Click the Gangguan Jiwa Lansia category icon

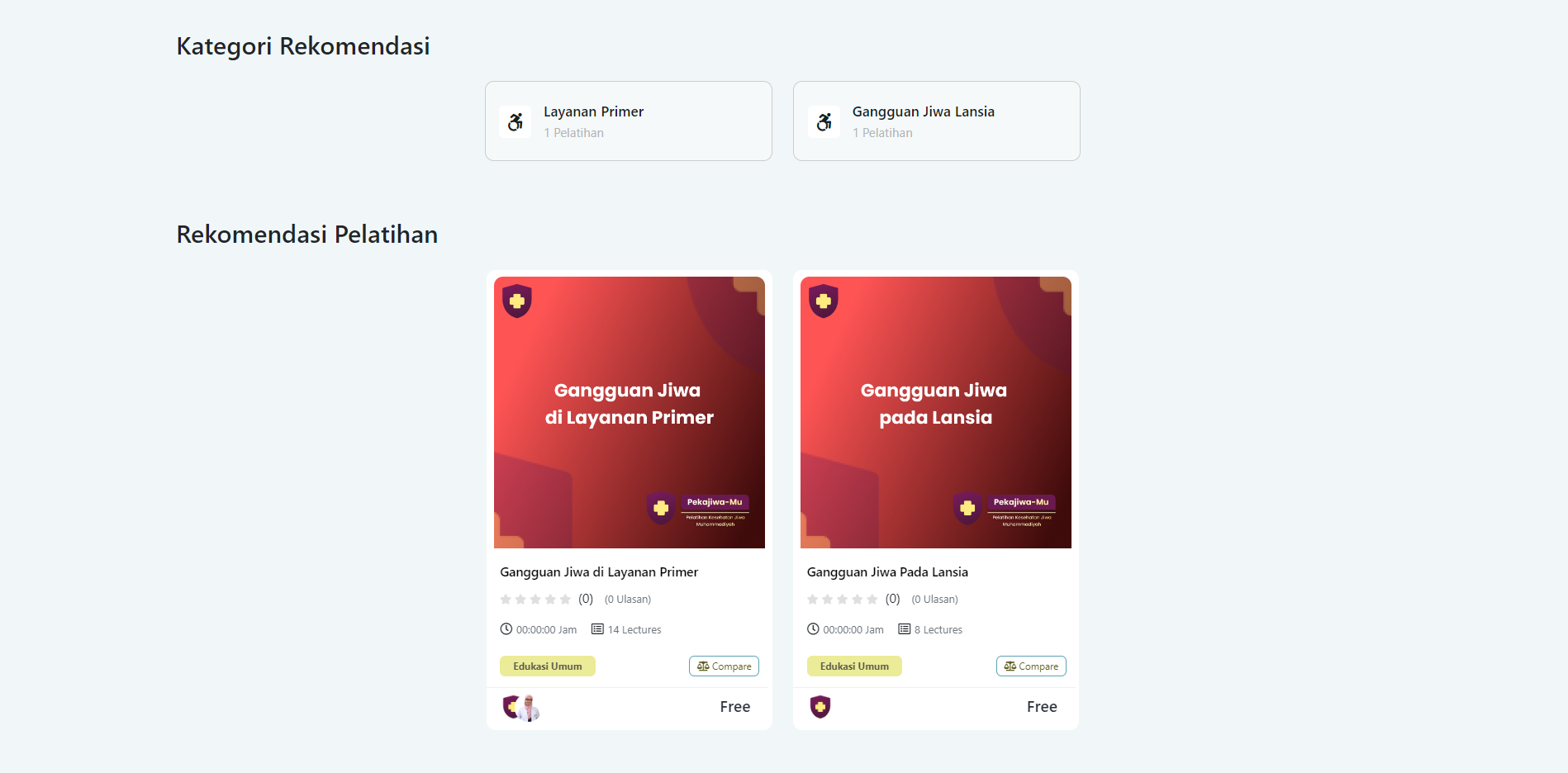tap(824, 122)
